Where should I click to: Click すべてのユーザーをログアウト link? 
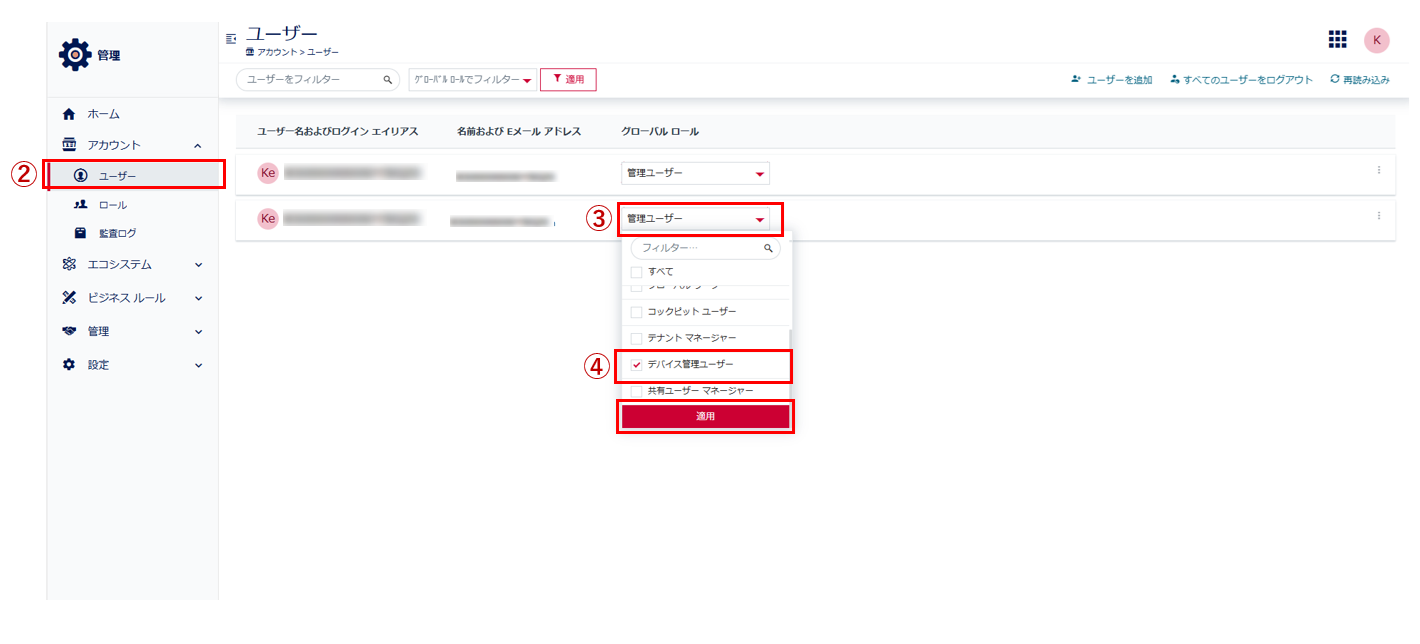point(1246,80)
